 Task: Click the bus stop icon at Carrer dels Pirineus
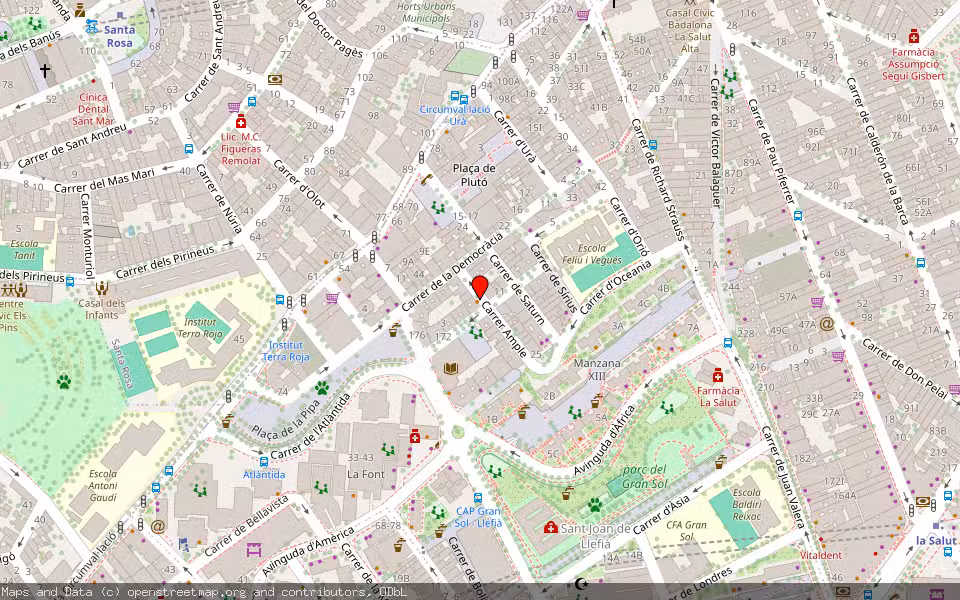pyautogui.click(x=70, y=282)
